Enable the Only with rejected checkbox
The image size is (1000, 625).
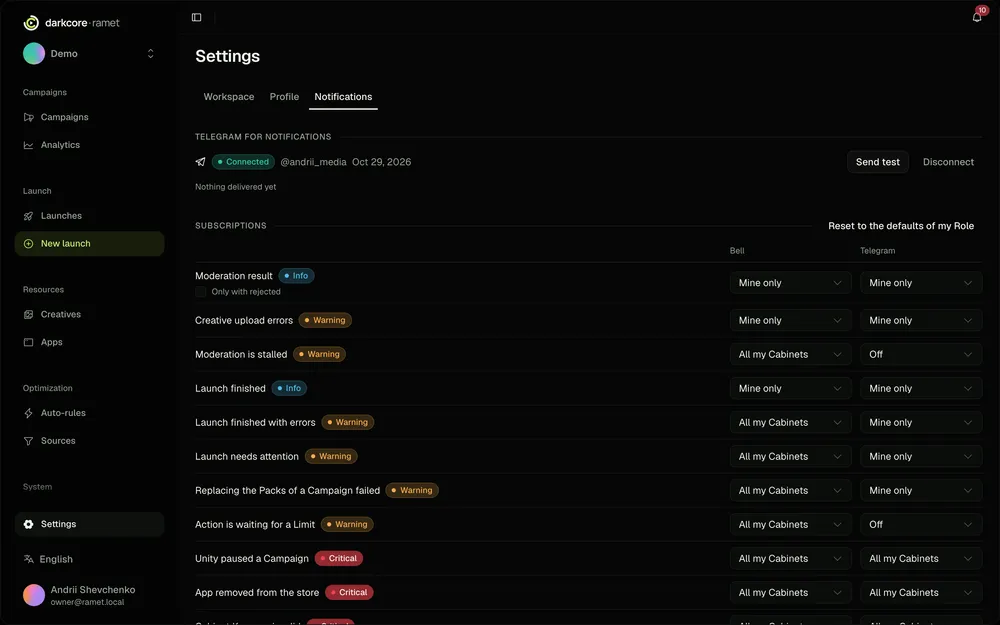(x=201, y=291)
